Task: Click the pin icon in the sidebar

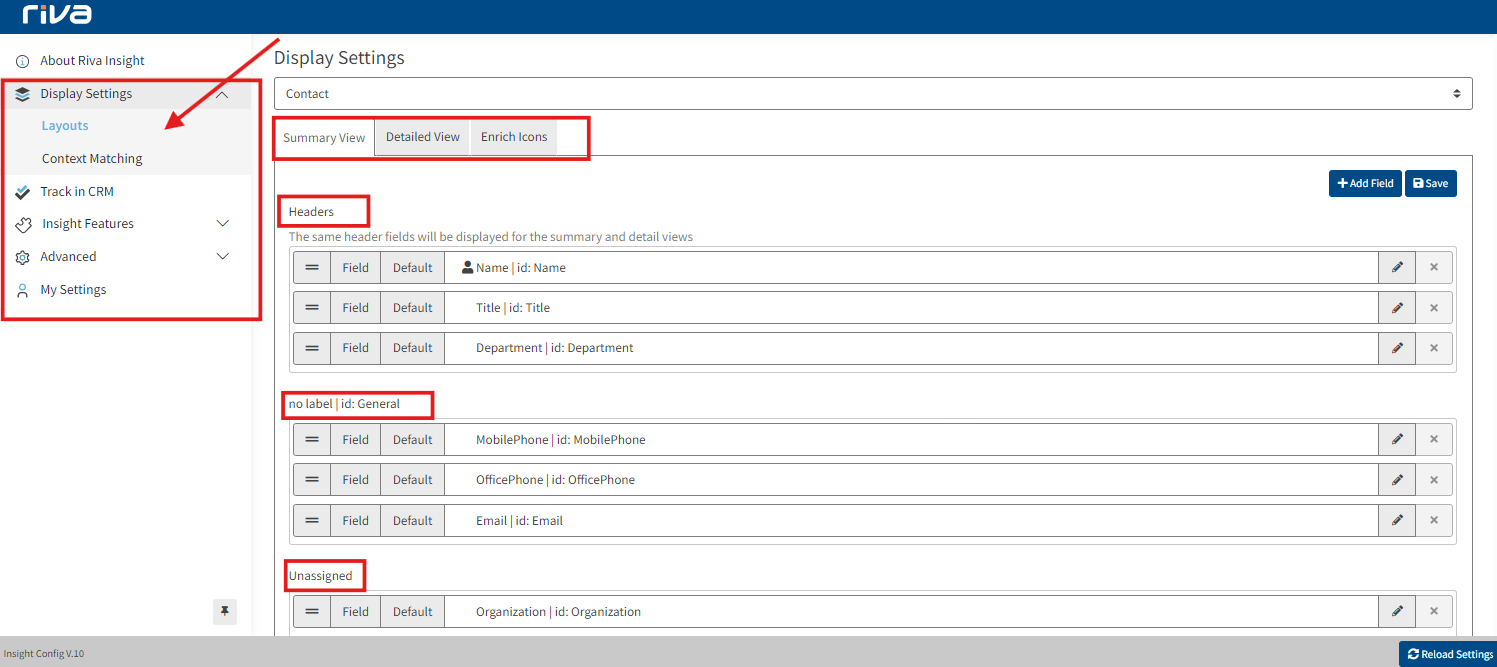Action: point(225,611)
